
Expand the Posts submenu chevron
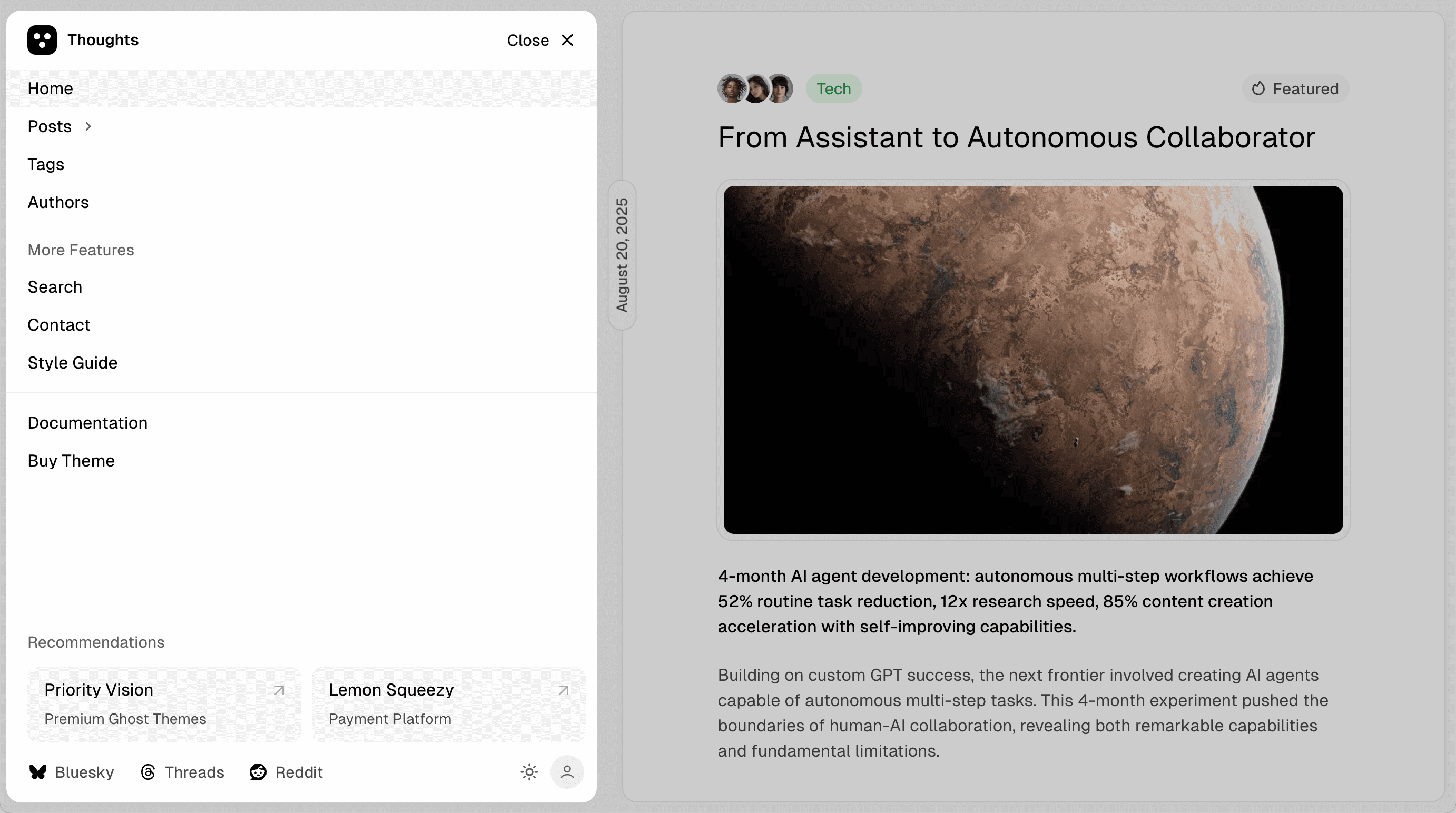(88, 126)
